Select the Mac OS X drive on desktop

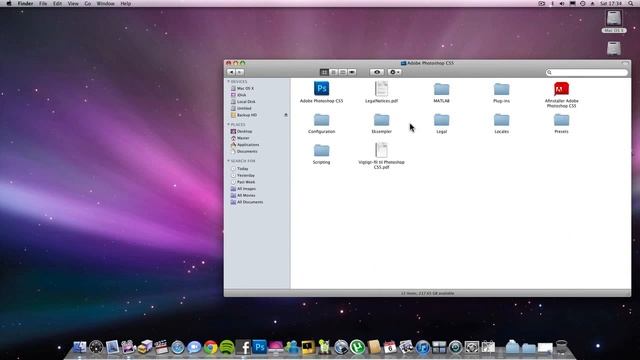[613, 18]
